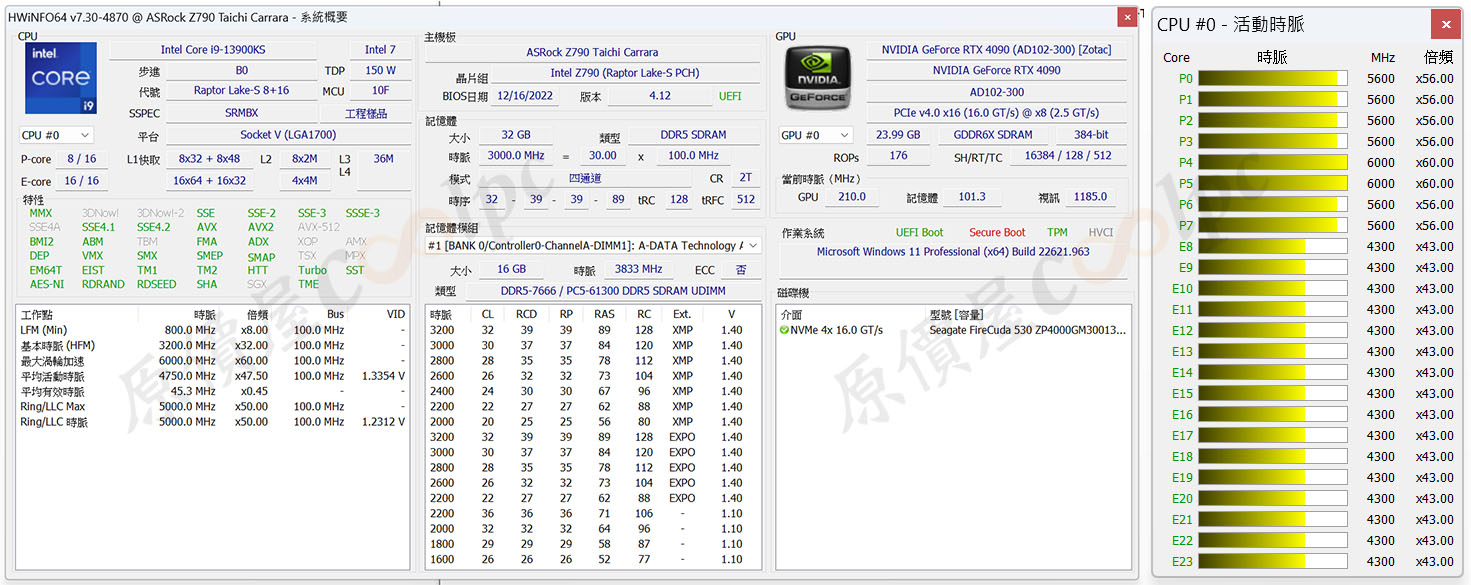Click the Ring/LLC Max row
The image size is (1471, 585).
coord(213,407)
